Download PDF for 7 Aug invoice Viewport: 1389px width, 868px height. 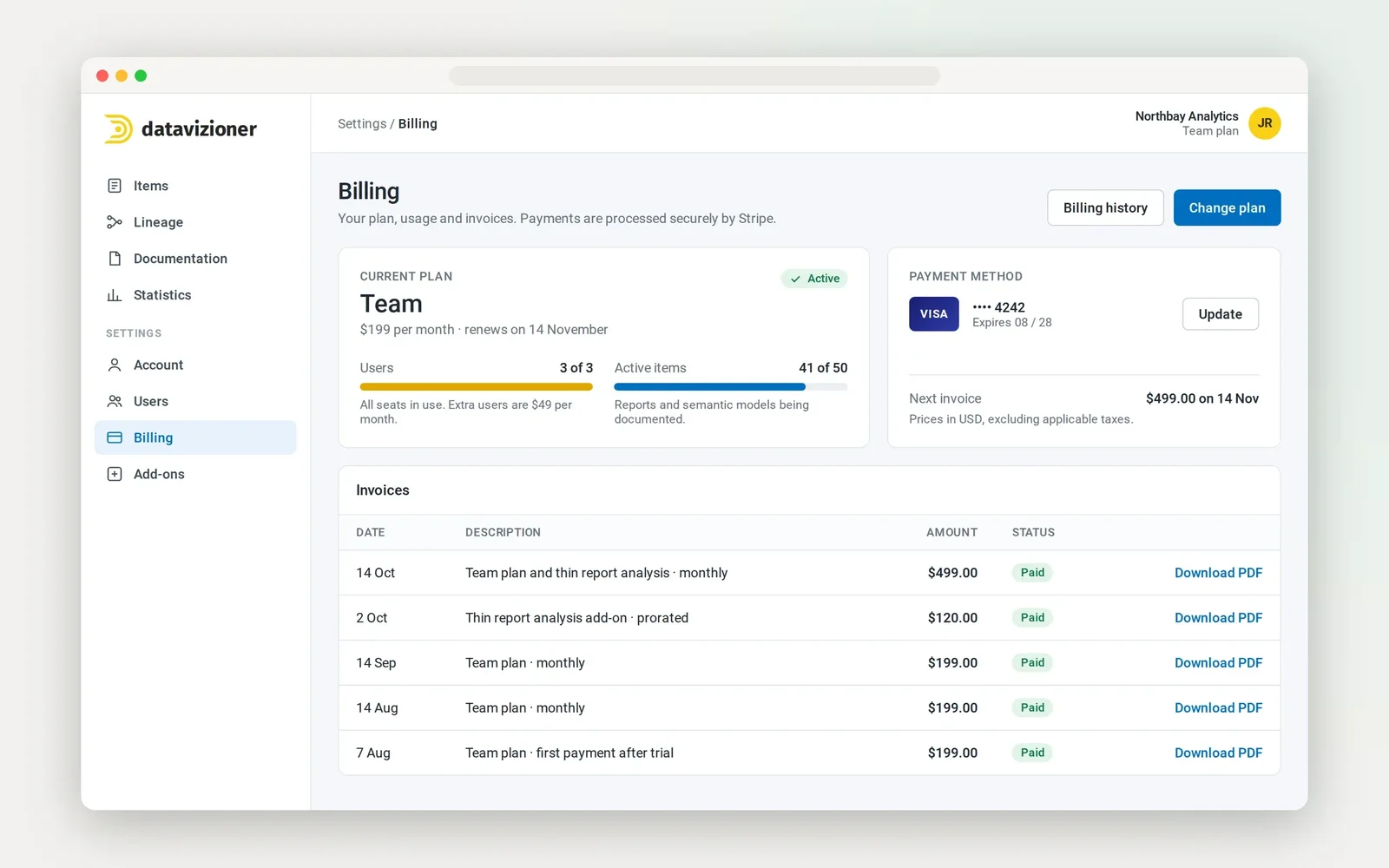click(1218, 753)
